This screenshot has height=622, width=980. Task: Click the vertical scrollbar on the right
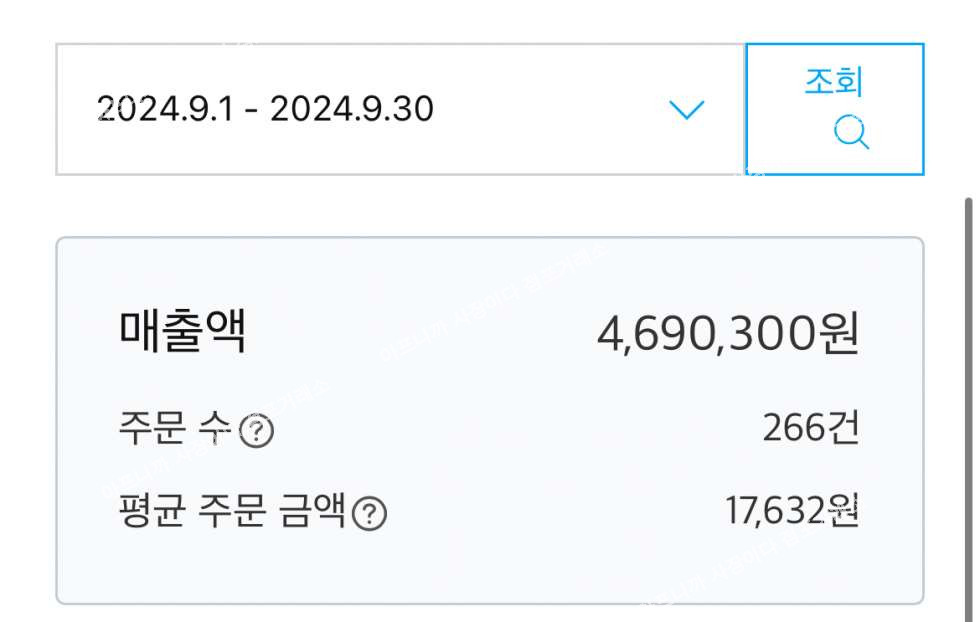pyautogui.click(x=969, y=409)
